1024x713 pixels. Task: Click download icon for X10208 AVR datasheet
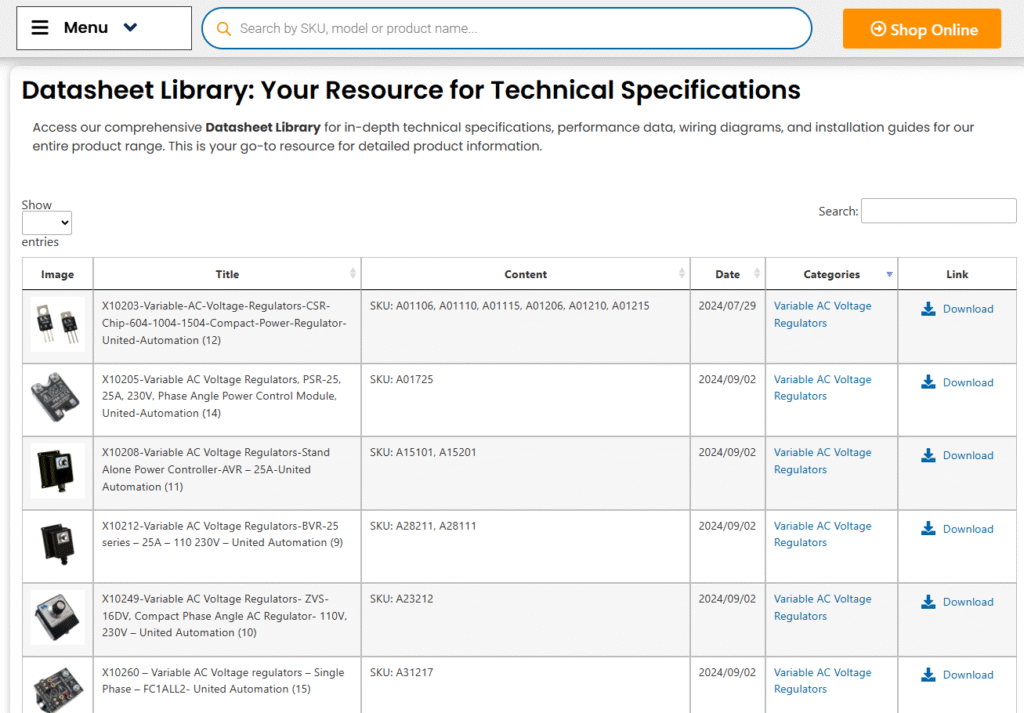[928, 455]
